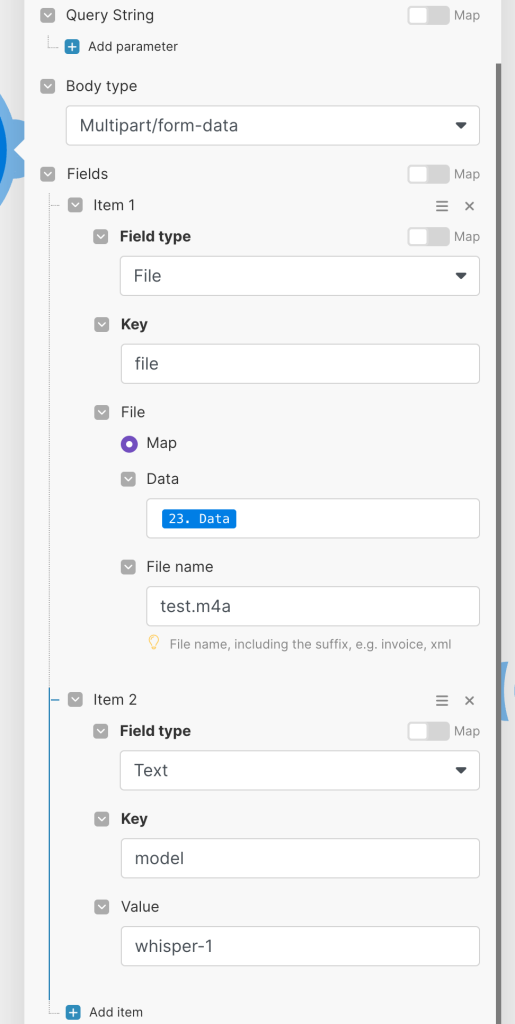Remove Item 1 with its X icon
The height and width of the screenshot is (1024, 515).
pos(469,206)
